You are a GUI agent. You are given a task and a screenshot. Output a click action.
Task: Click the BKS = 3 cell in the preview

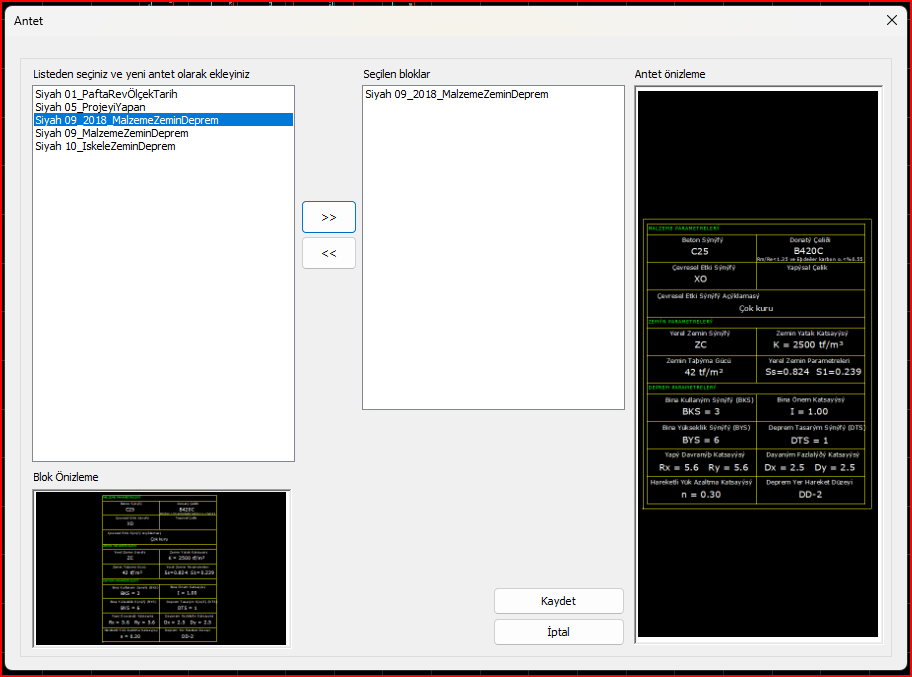700,409
